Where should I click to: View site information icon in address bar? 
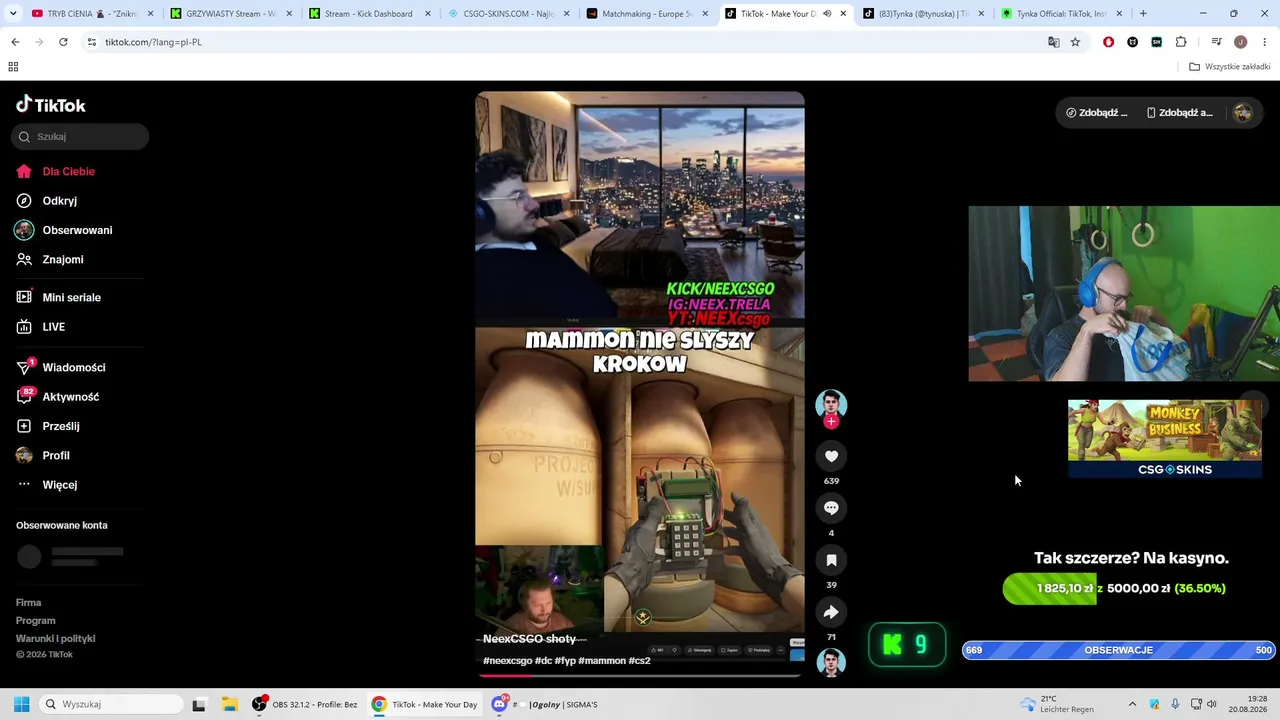[x=91, y=42]
